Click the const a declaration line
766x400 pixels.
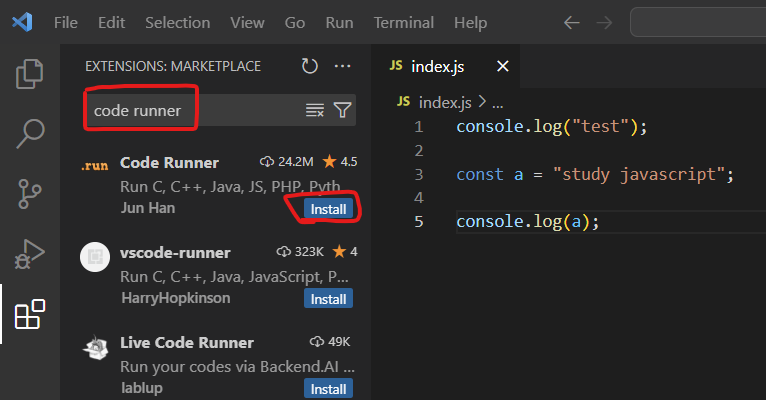pos(595,174)
